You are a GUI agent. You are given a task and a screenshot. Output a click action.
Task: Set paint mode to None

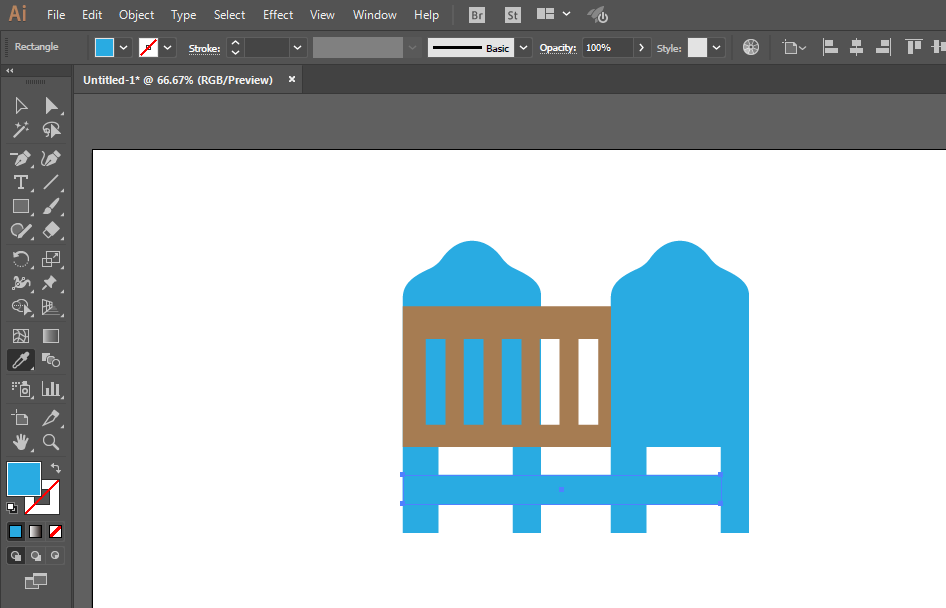[x=56, y=531]
